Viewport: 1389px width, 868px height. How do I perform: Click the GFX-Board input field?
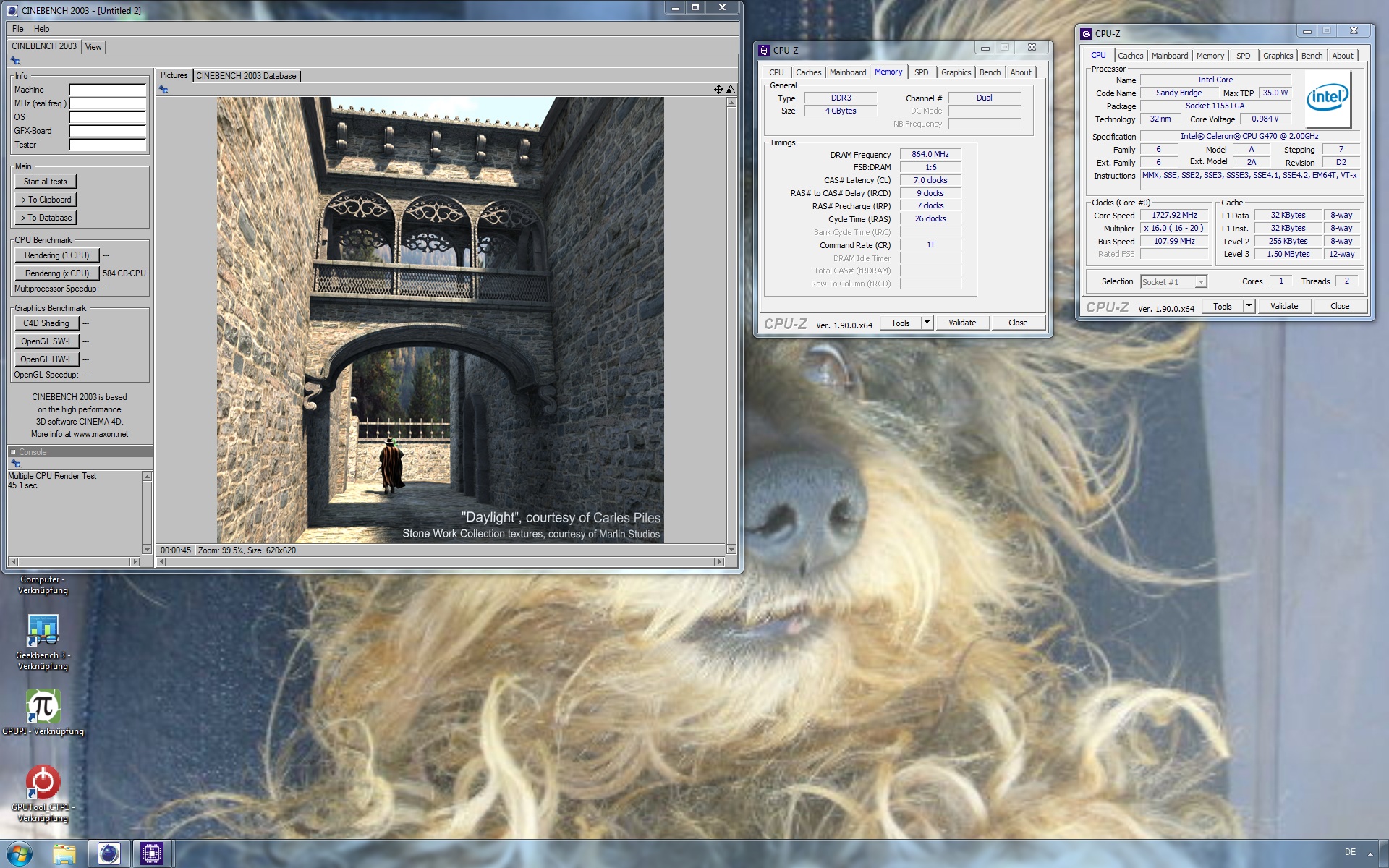107,131
